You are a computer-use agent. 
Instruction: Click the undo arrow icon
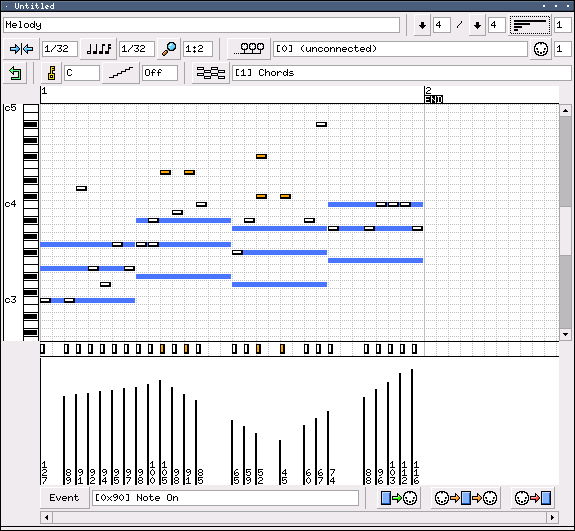(x=15, y=73)
